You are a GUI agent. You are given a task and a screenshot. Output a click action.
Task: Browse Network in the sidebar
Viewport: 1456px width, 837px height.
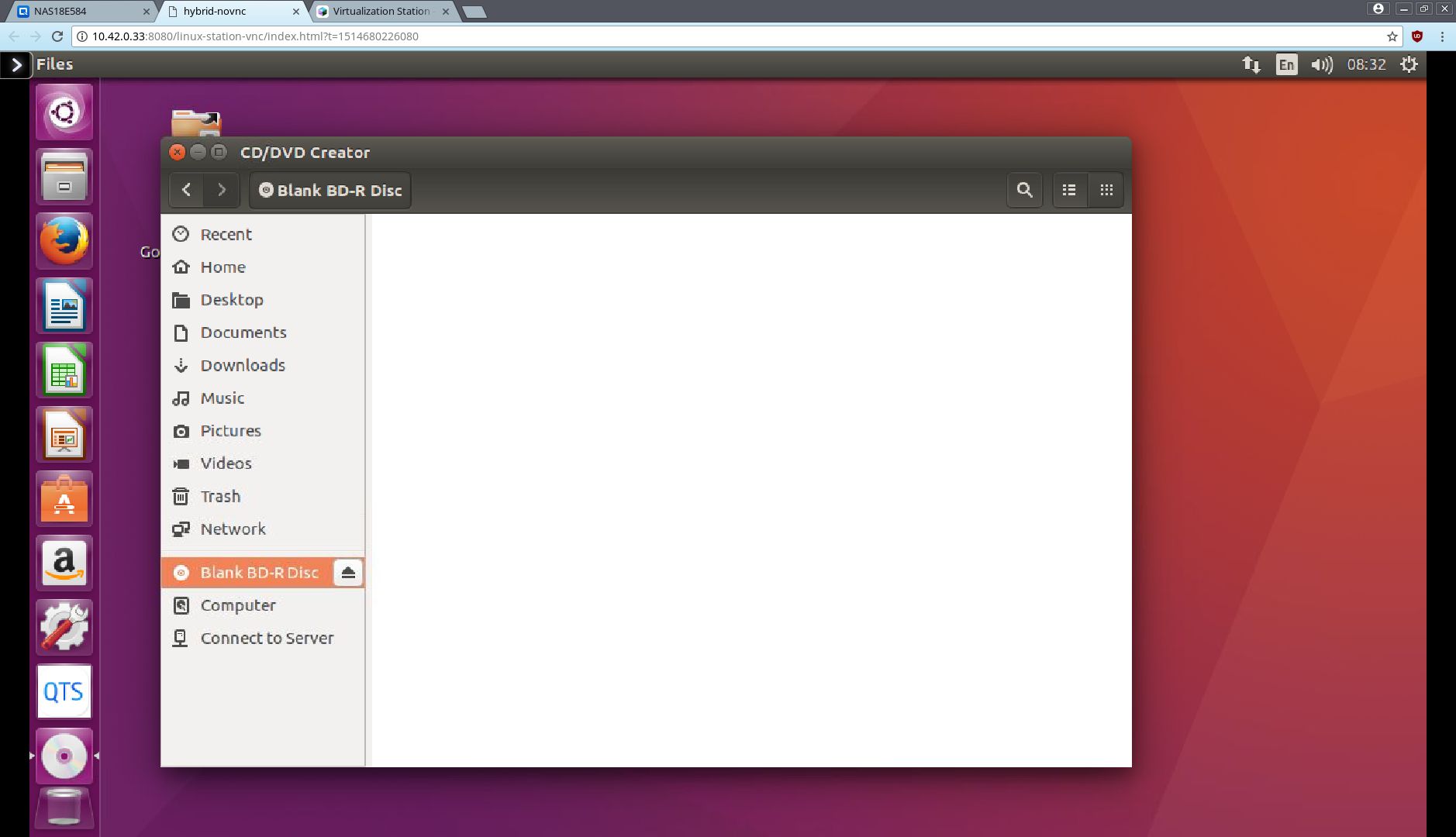(x=263, y=529)
